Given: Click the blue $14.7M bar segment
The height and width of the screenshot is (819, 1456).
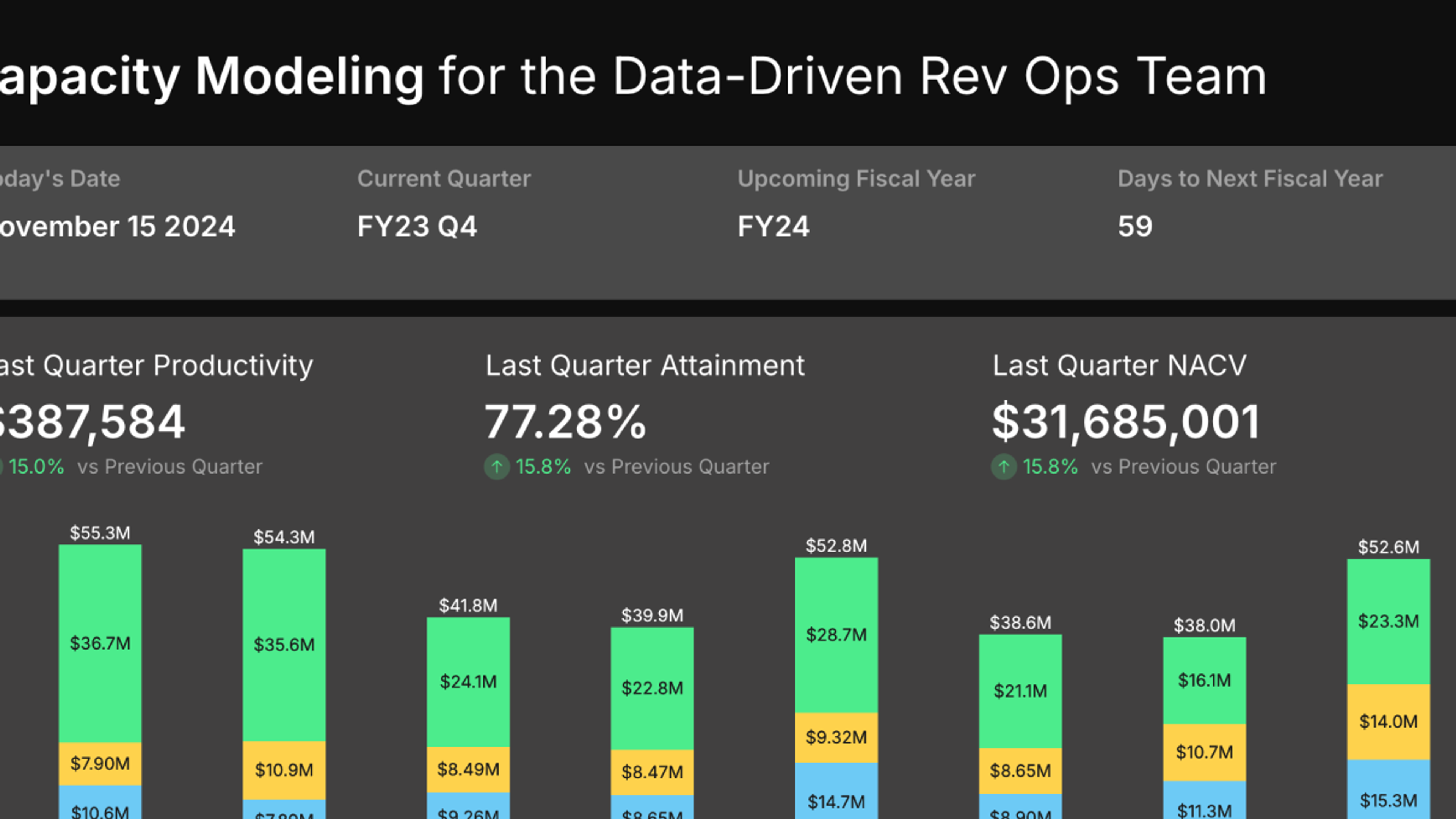Looking at the screenshot, I should coord(836,791).
